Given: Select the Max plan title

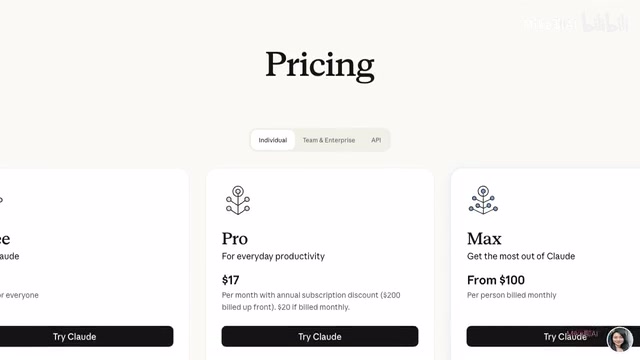Looking at the screenshot, I should tap(484, 239).
